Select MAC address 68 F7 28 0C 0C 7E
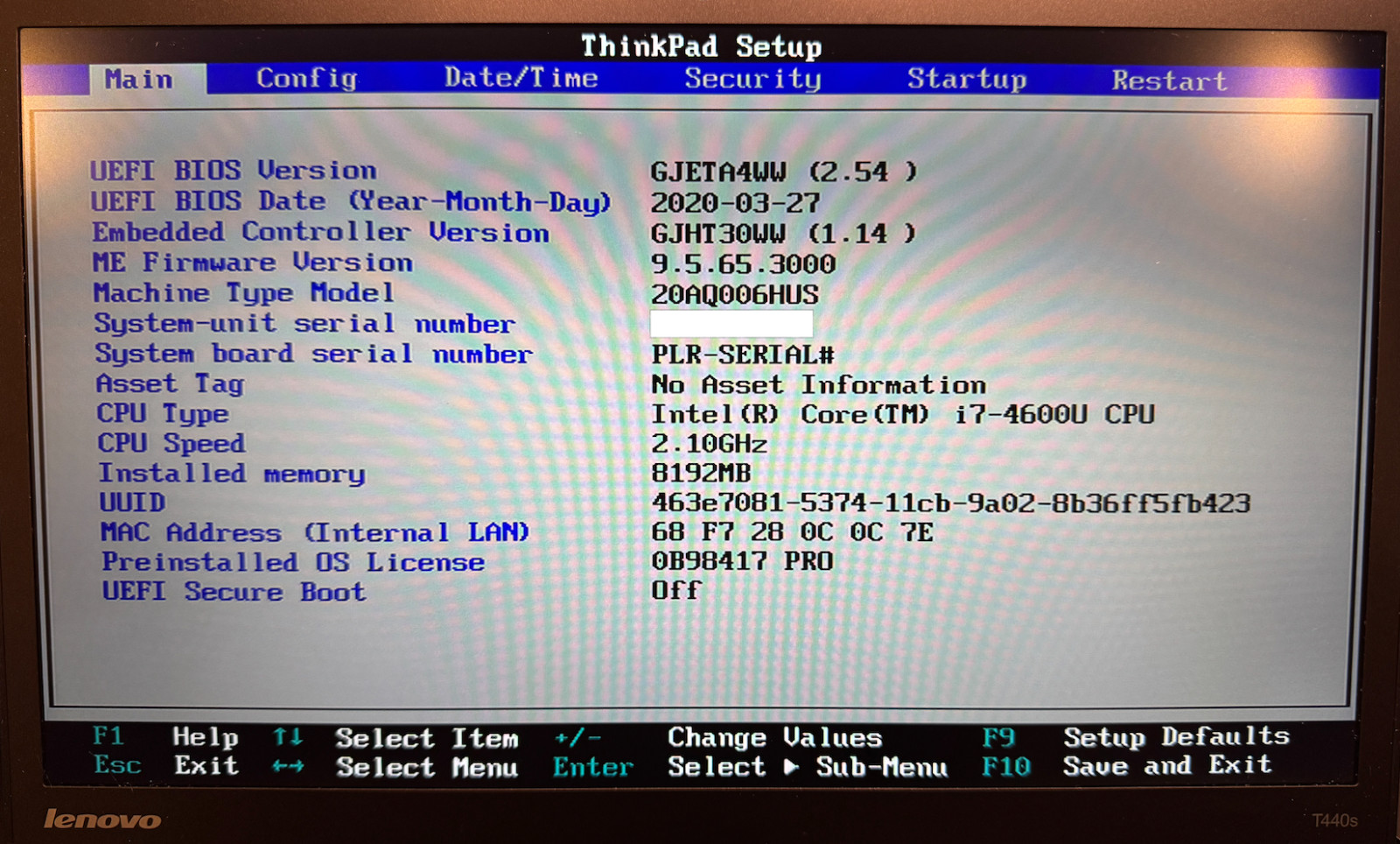 (793, 531)
